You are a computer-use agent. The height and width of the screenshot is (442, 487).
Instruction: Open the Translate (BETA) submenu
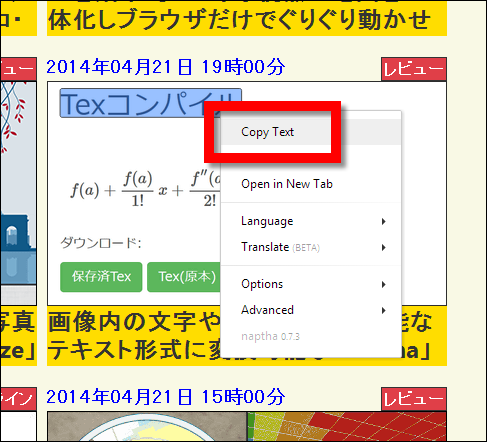pyautogui.click(x=311, y=247)
